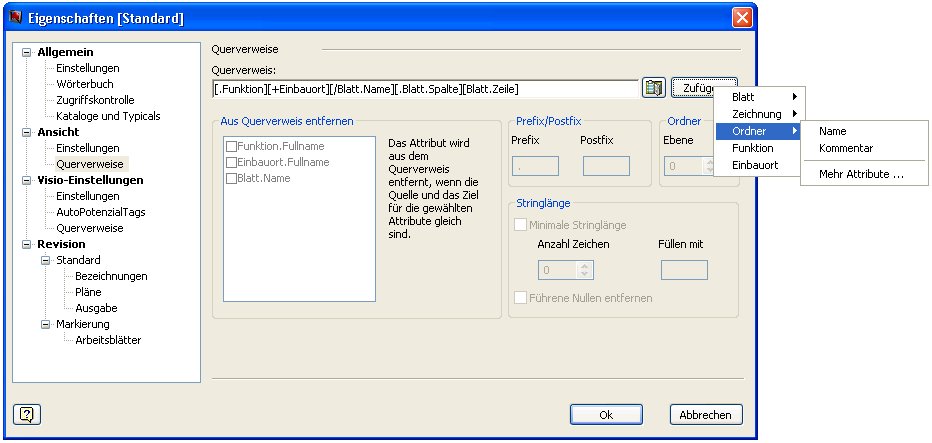Collapse the Allgemein tree node

(x=27, y=52)
